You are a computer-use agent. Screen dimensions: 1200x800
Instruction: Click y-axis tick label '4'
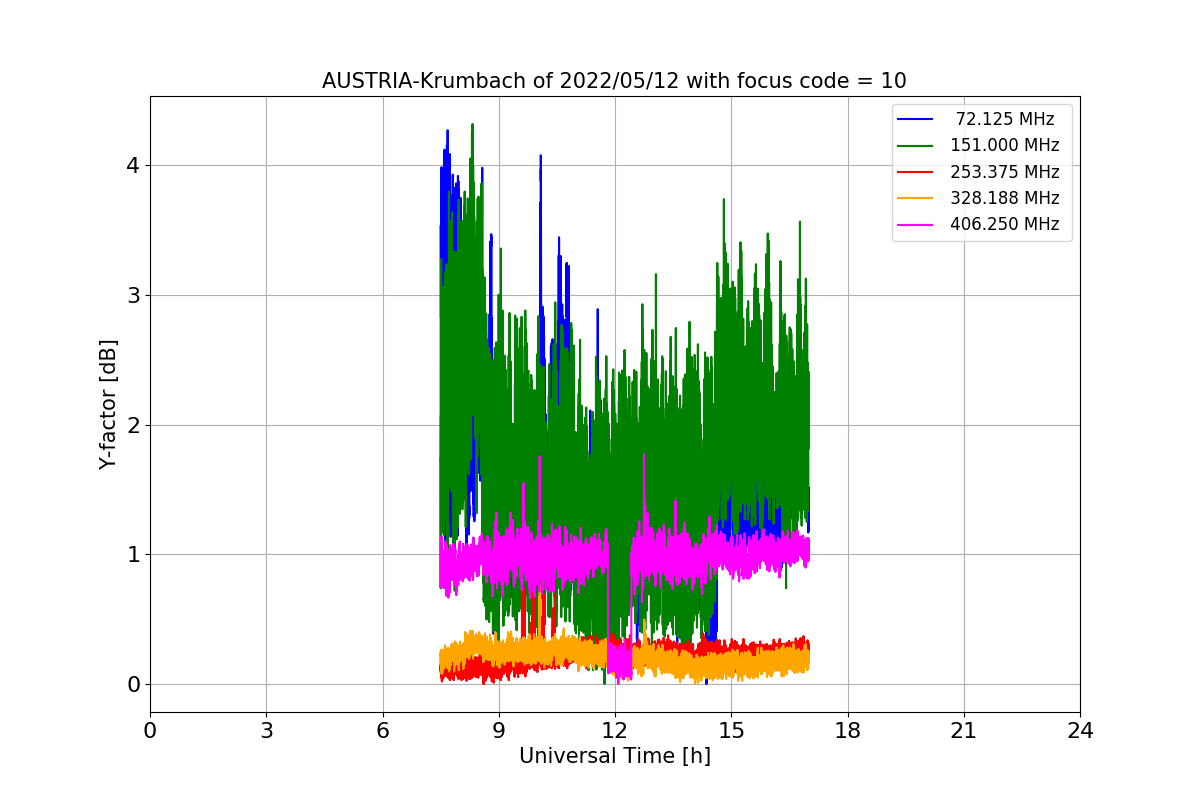coord(133,166)
